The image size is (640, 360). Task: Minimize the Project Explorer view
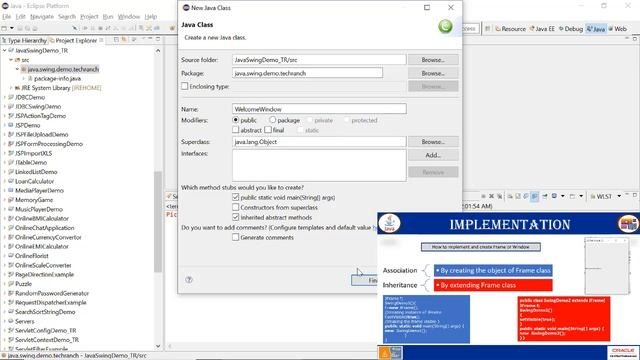pos(150,39)
